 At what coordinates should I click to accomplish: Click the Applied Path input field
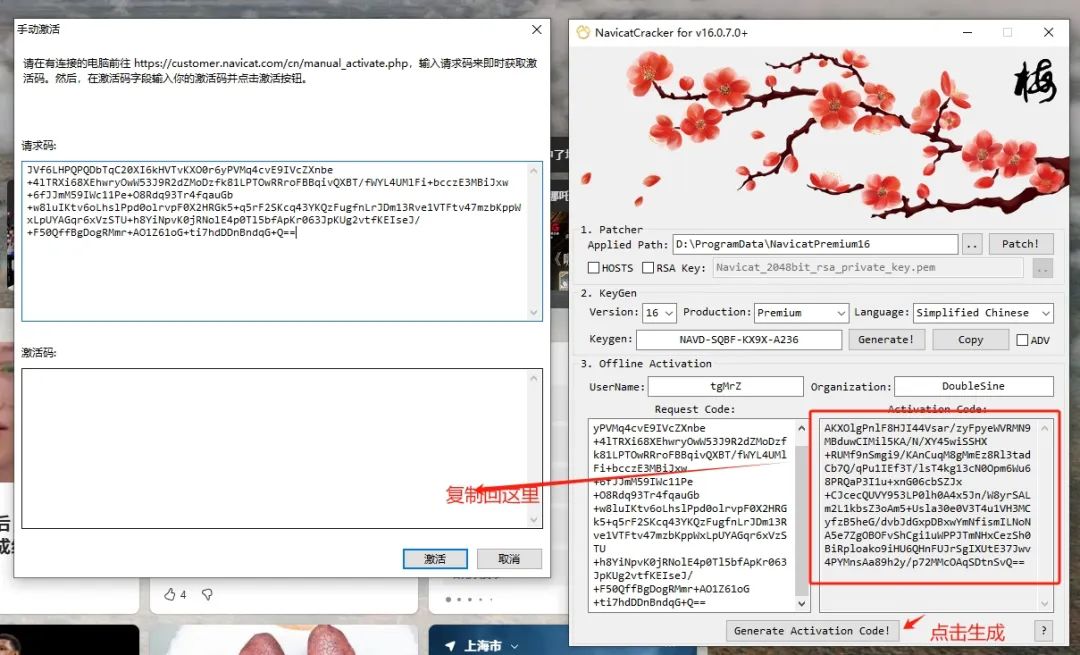[816, 245]
